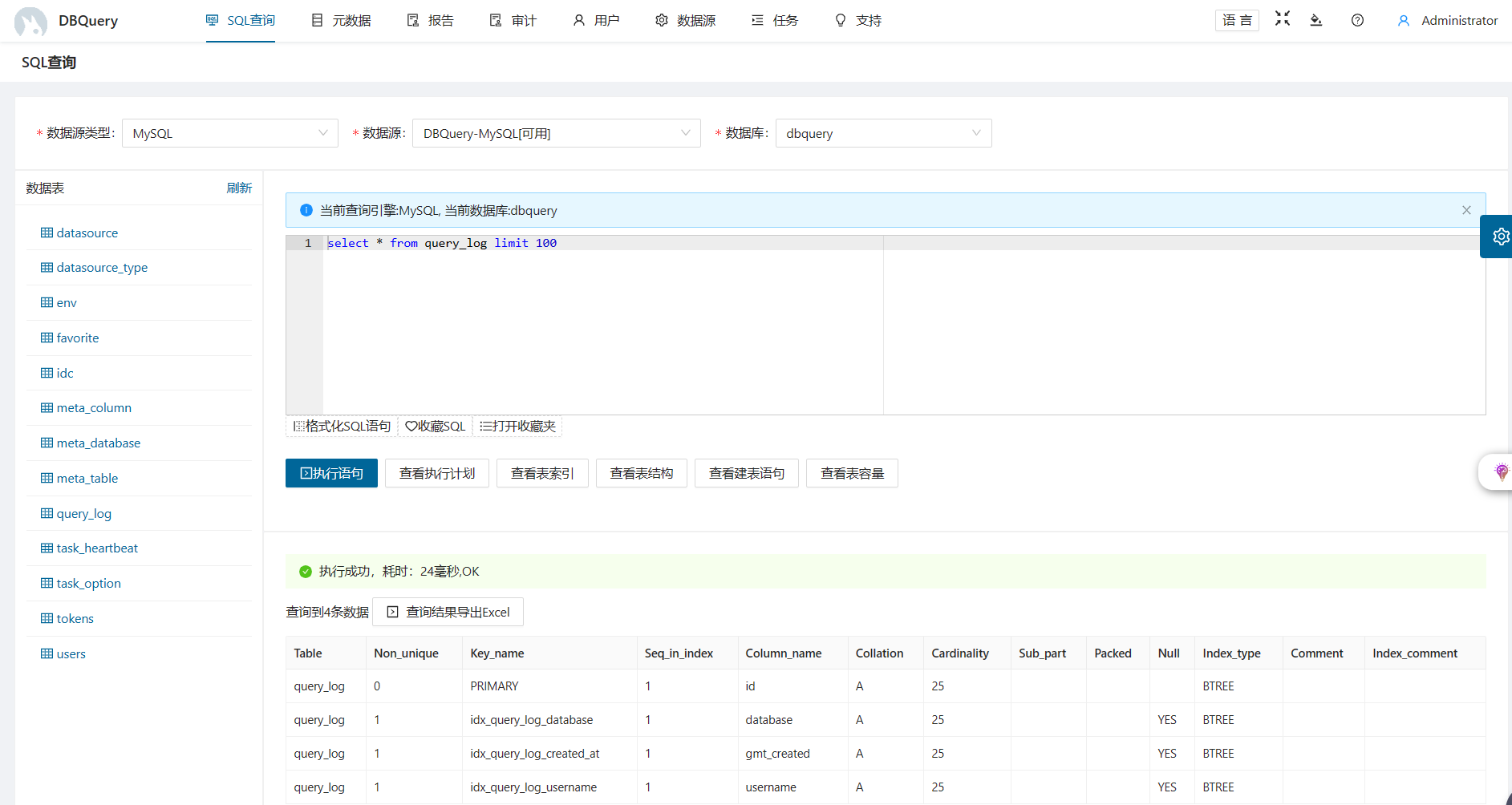Click the 收藏SQL button
The width and height of the screenshot is (1512, 805).
point(435,426)
